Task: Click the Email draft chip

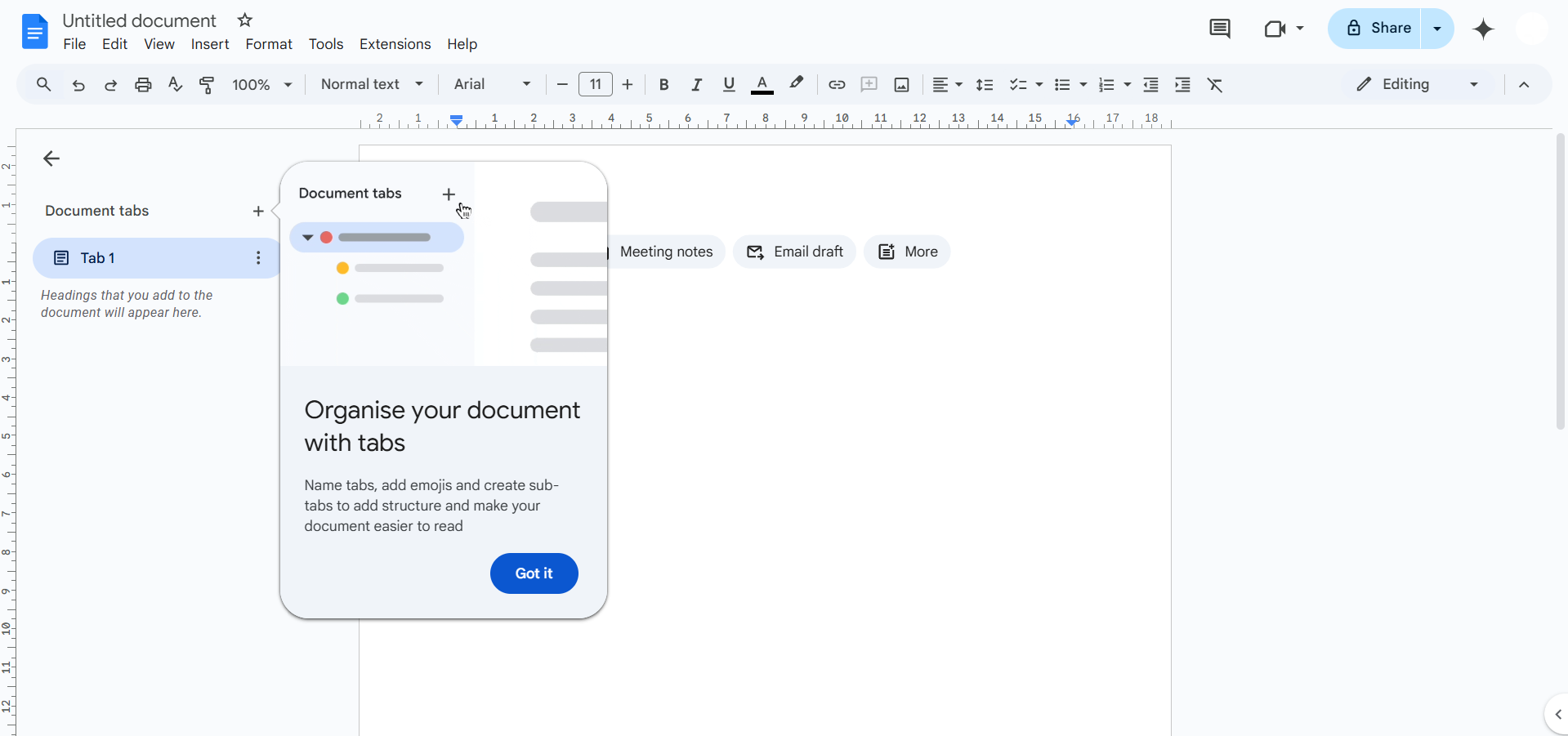Action: coord(794,252)
